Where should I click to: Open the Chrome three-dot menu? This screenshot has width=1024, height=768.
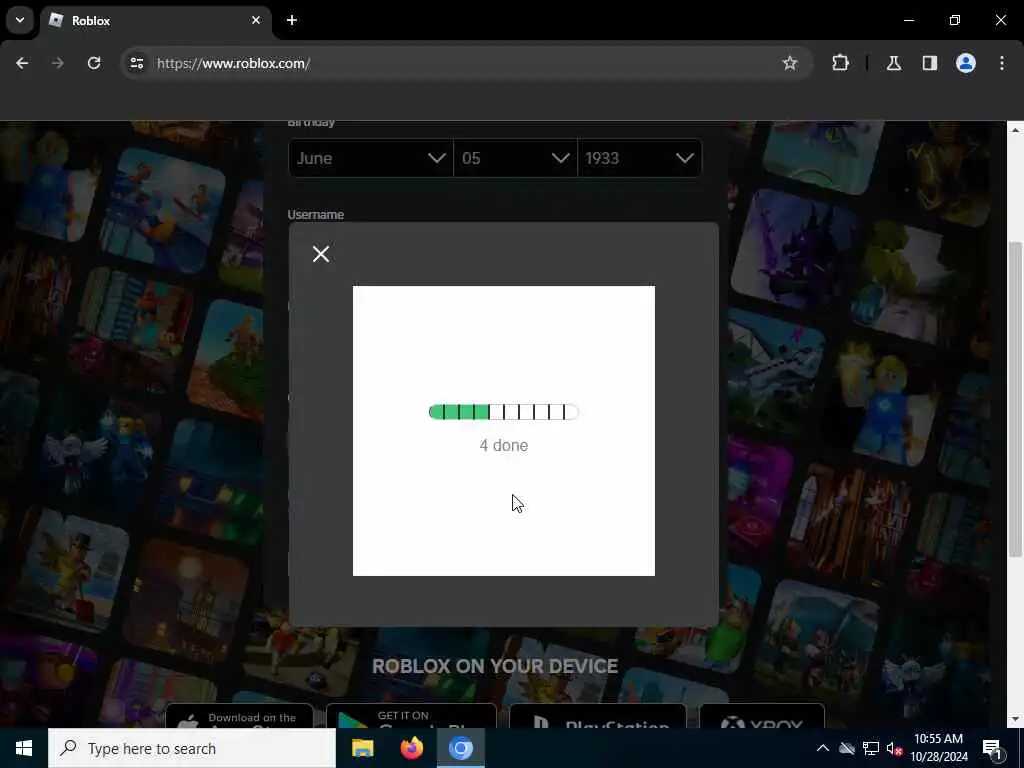1002,63
